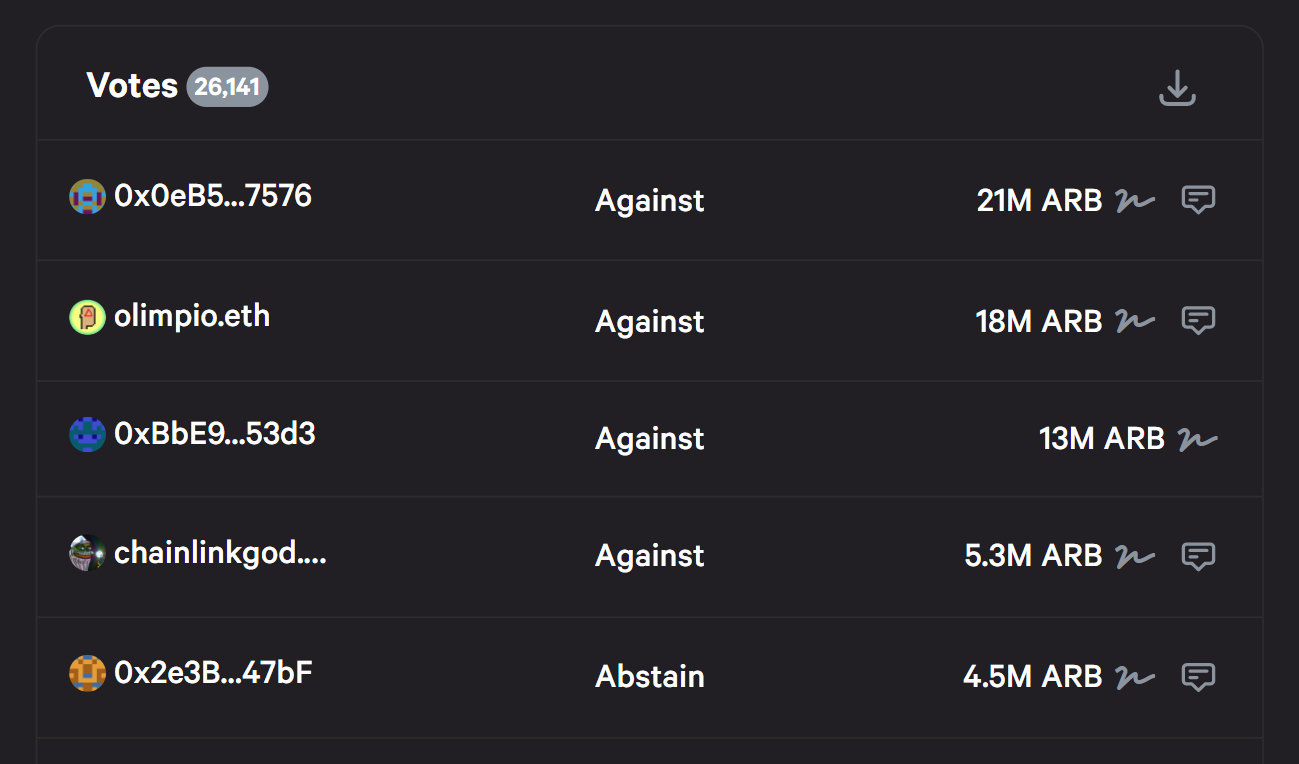Image resolution: width=1299 pixels, height=764 pixels.
Task: Click signature icon beside 13M ARB
Action: pyautogui.click(x=1197, y=439)
